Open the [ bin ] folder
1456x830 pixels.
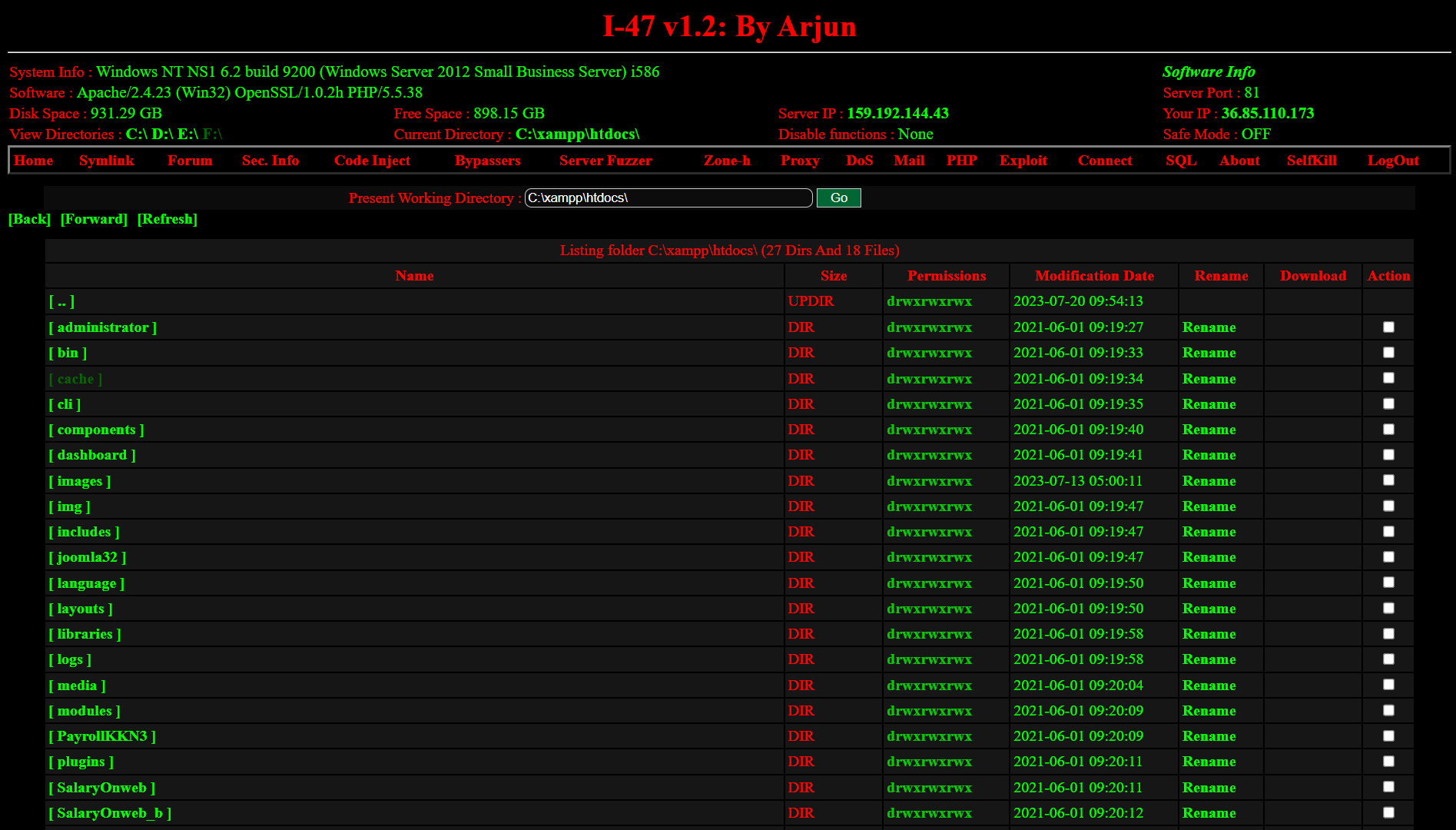coord(68,353)
